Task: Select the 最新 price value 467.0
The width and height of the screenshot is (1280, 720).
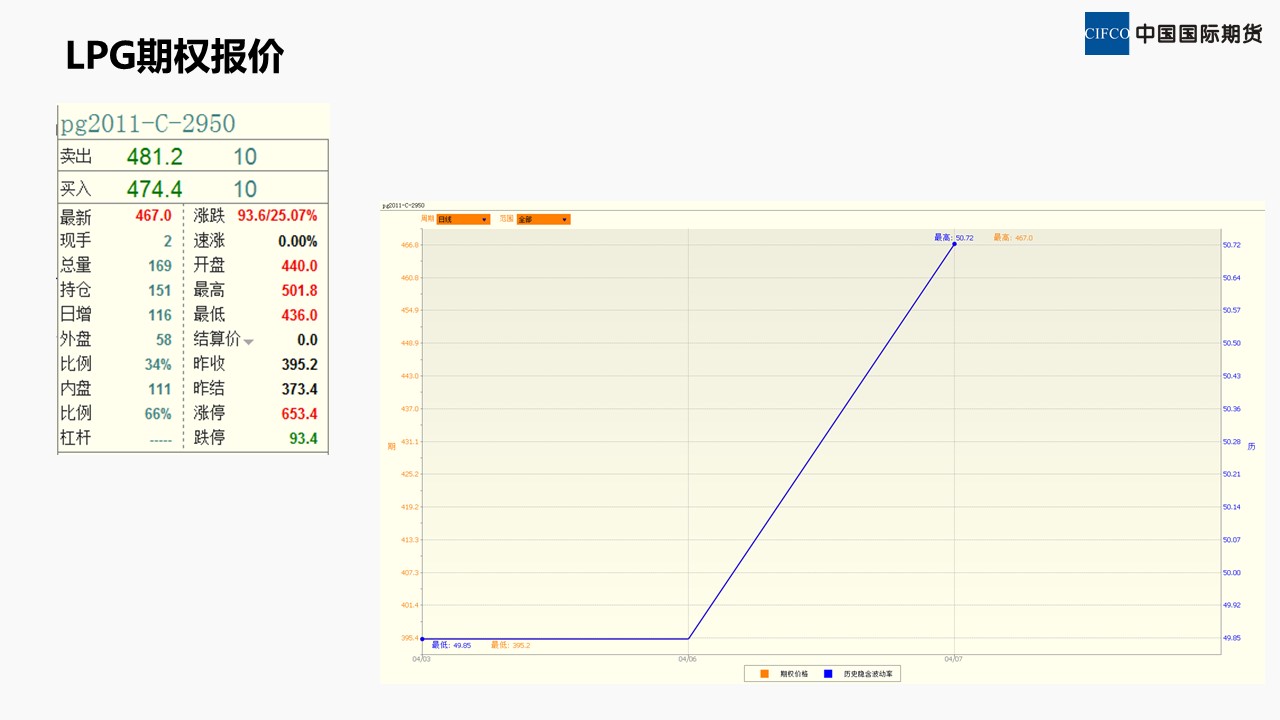Action: (x=153, y=216)
